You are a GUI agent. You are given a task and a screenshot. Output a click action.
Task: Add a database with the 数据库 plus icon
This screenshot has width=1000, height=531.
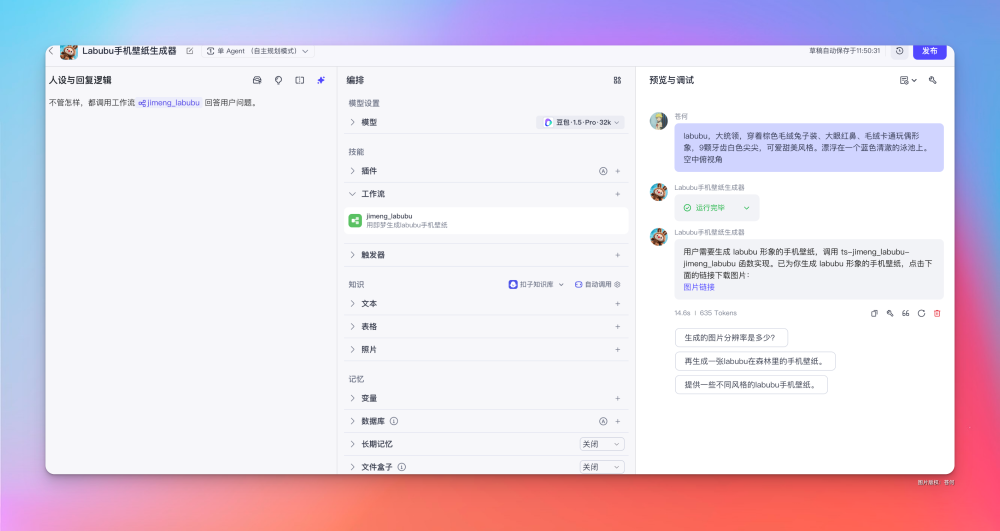click(x=617, y=421)
